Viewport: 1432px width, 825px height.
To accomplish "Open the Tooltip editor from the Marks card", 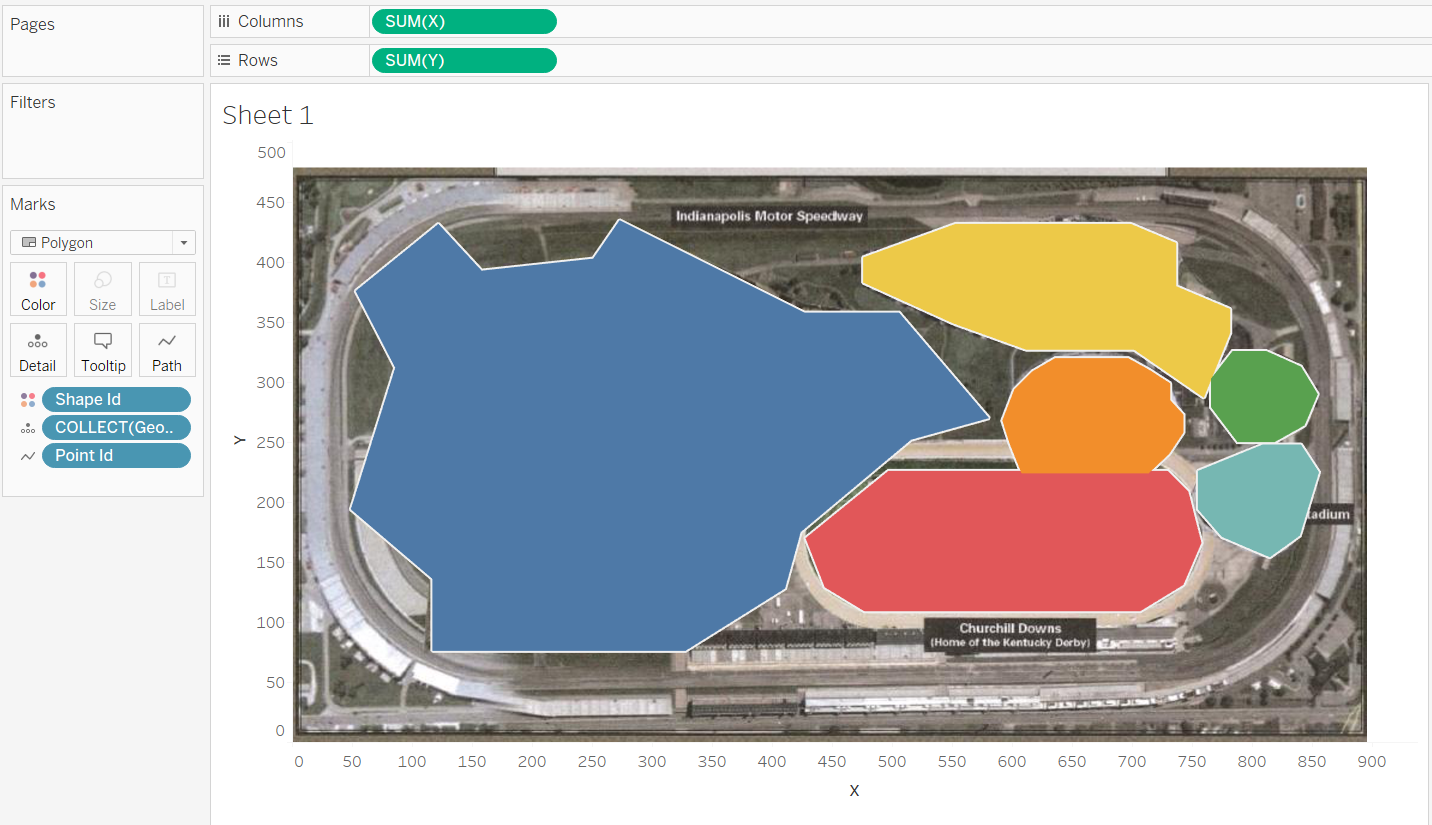I will 102,350.
